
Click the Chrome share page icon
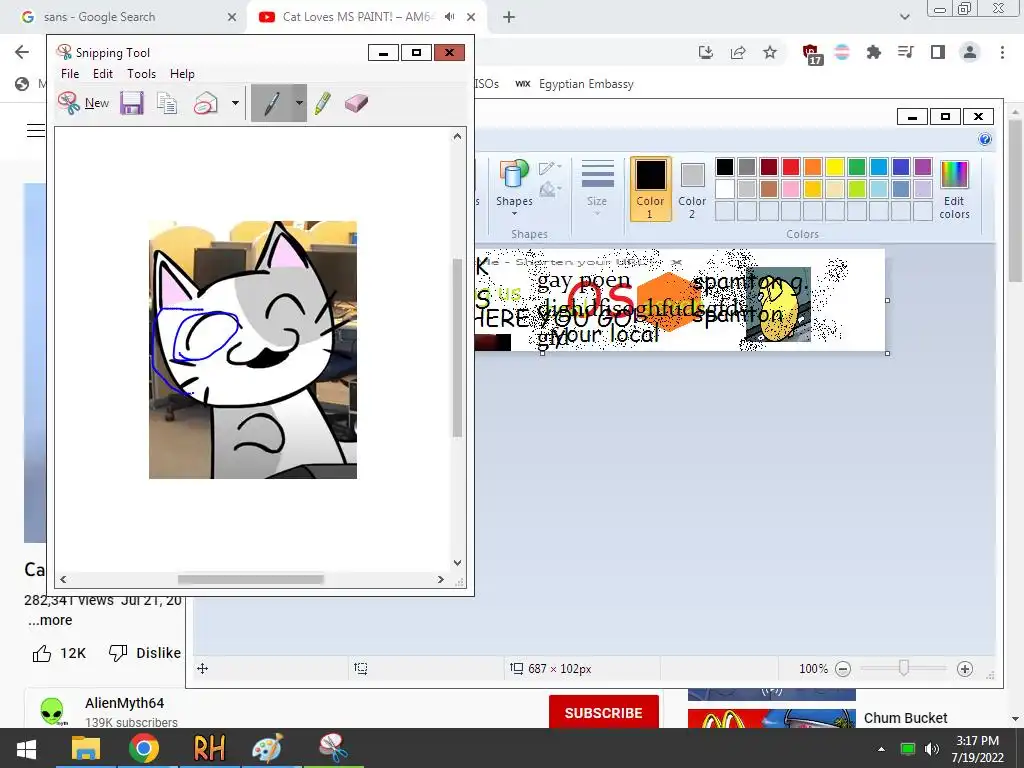click(x=738, y=52)
